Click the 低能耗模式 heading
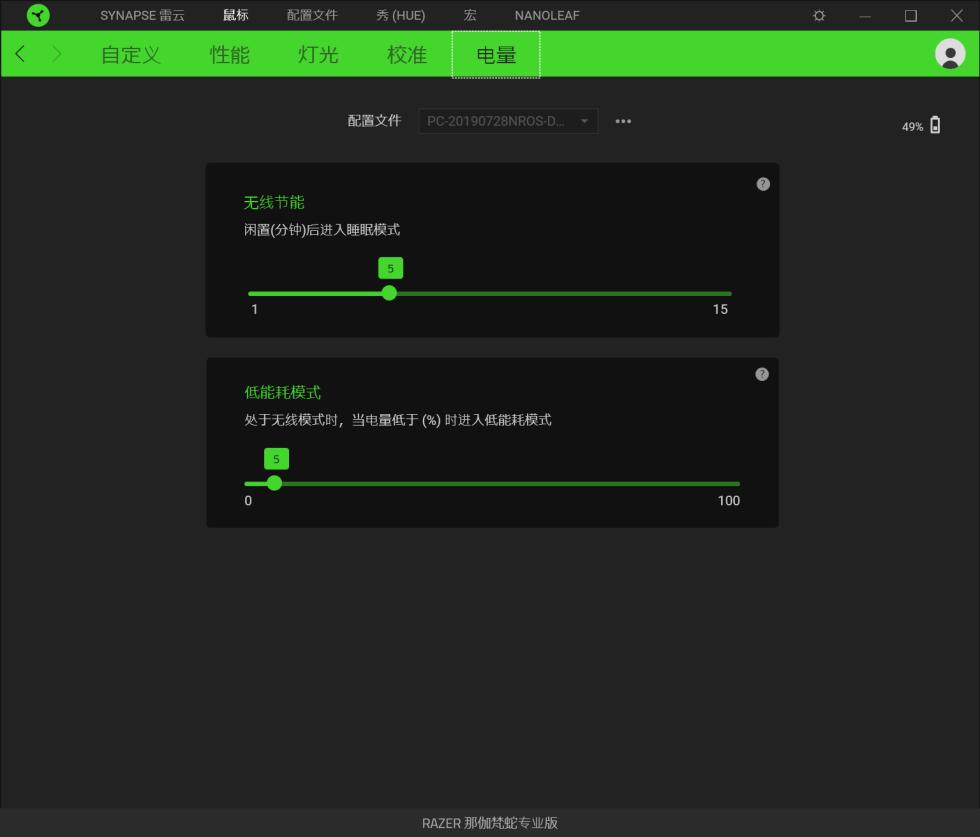980x837 pixels. tap(282, 393)
